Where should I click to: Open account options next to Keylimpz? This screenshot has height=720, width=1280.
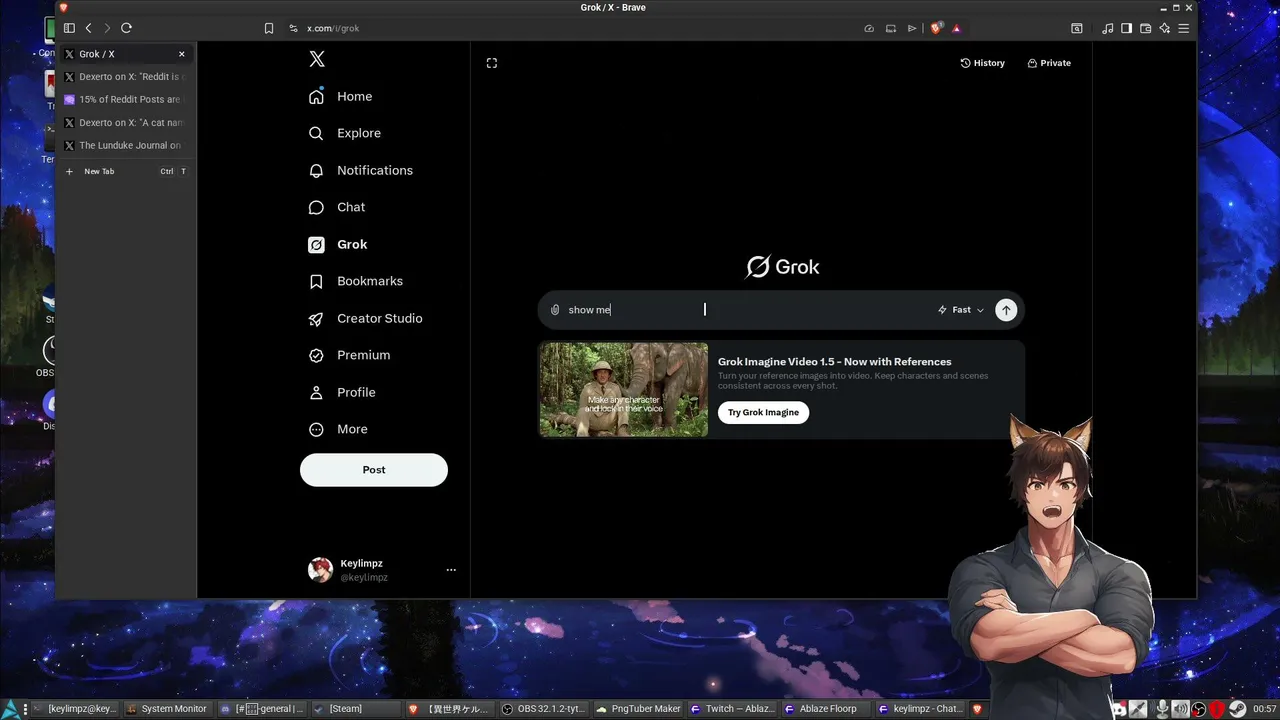tap(451, 570)
